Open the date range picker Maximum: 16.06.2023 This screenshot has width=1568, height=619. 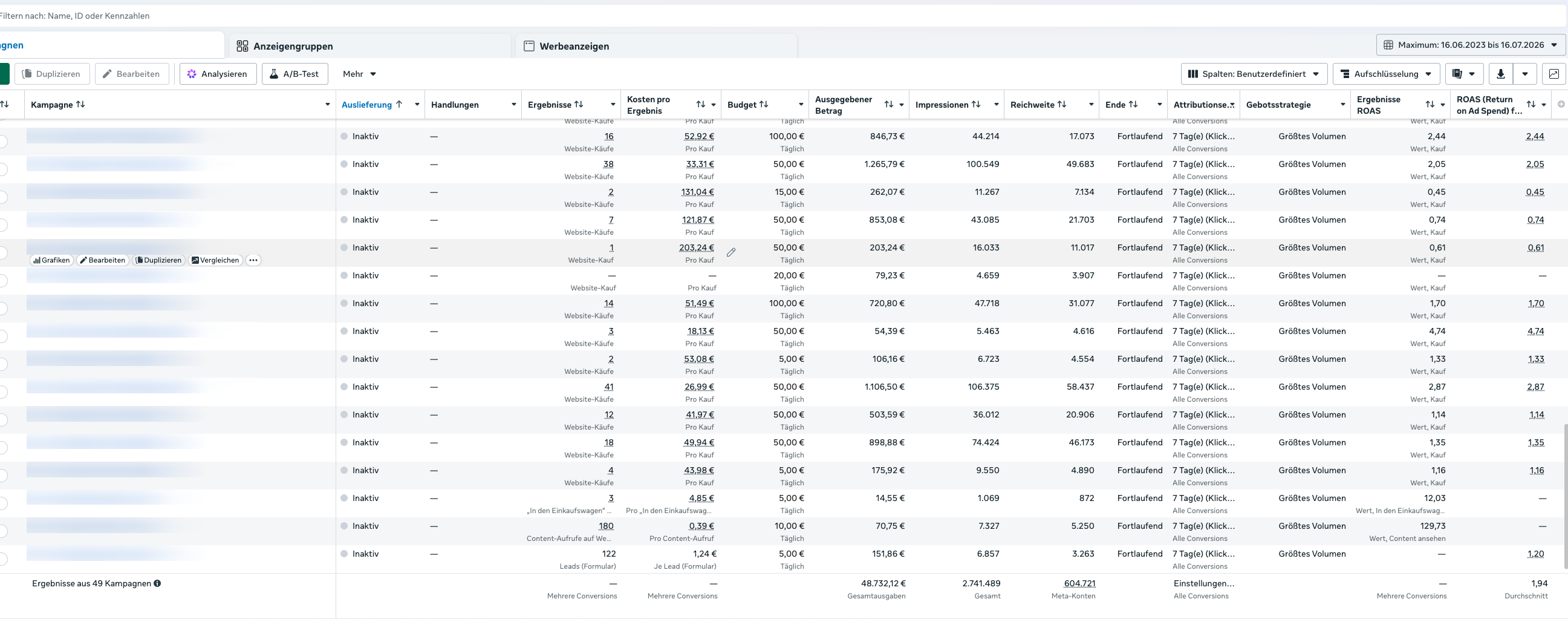point(1471,45)
